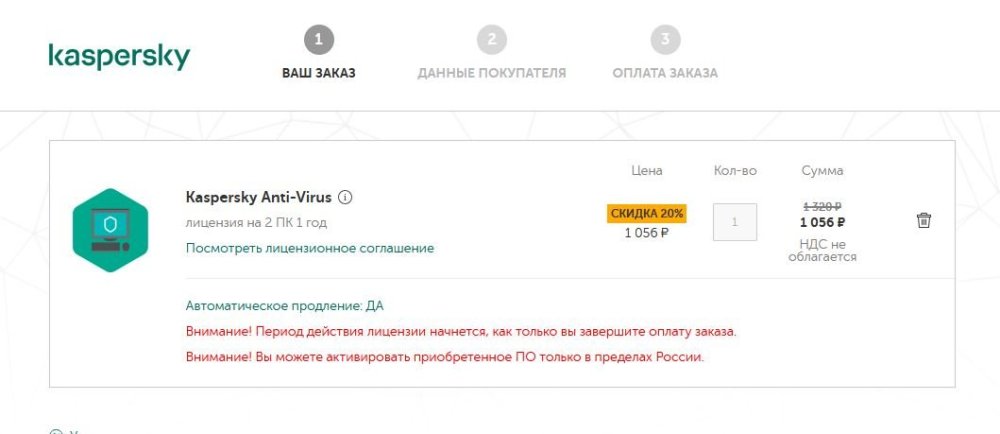This screenshot has width=1000, height=434.
Task: Click the quantity input field
Action: 735,222
